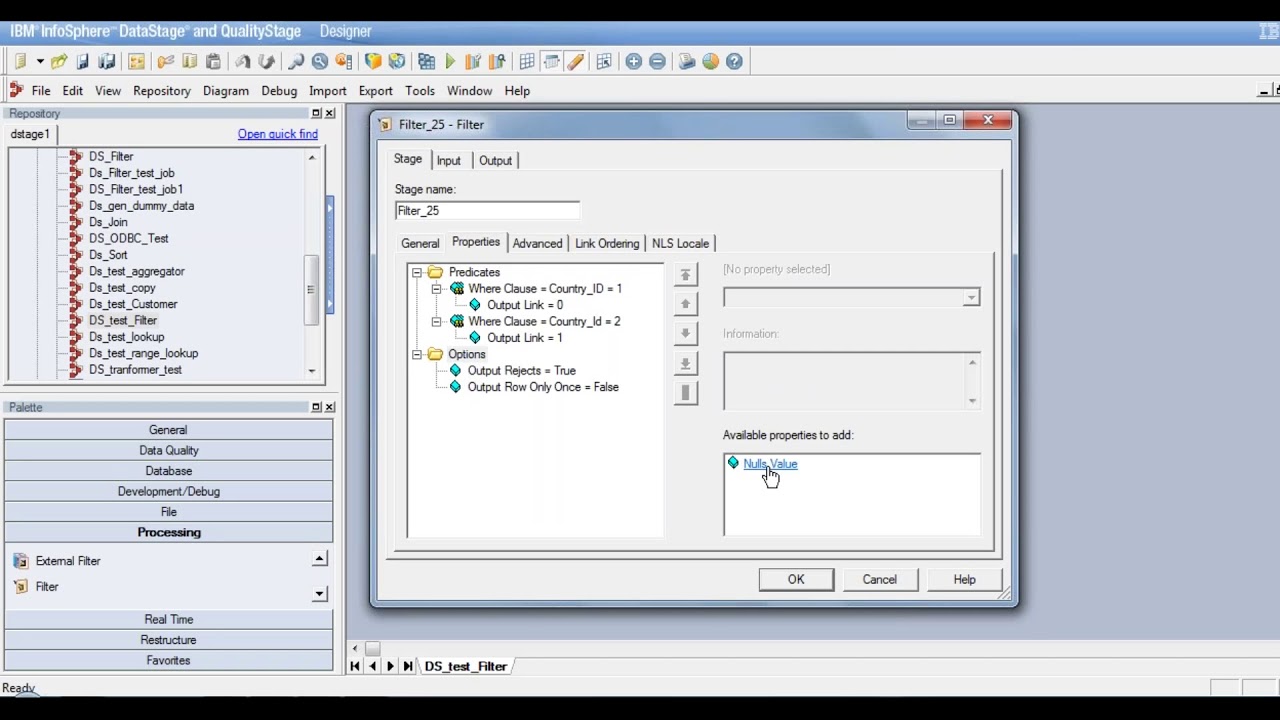Image resolution: width=1280 pixels, height=720 pixels.
Task: Expand the Real Time palette category
Action: [x=169, y=619]
